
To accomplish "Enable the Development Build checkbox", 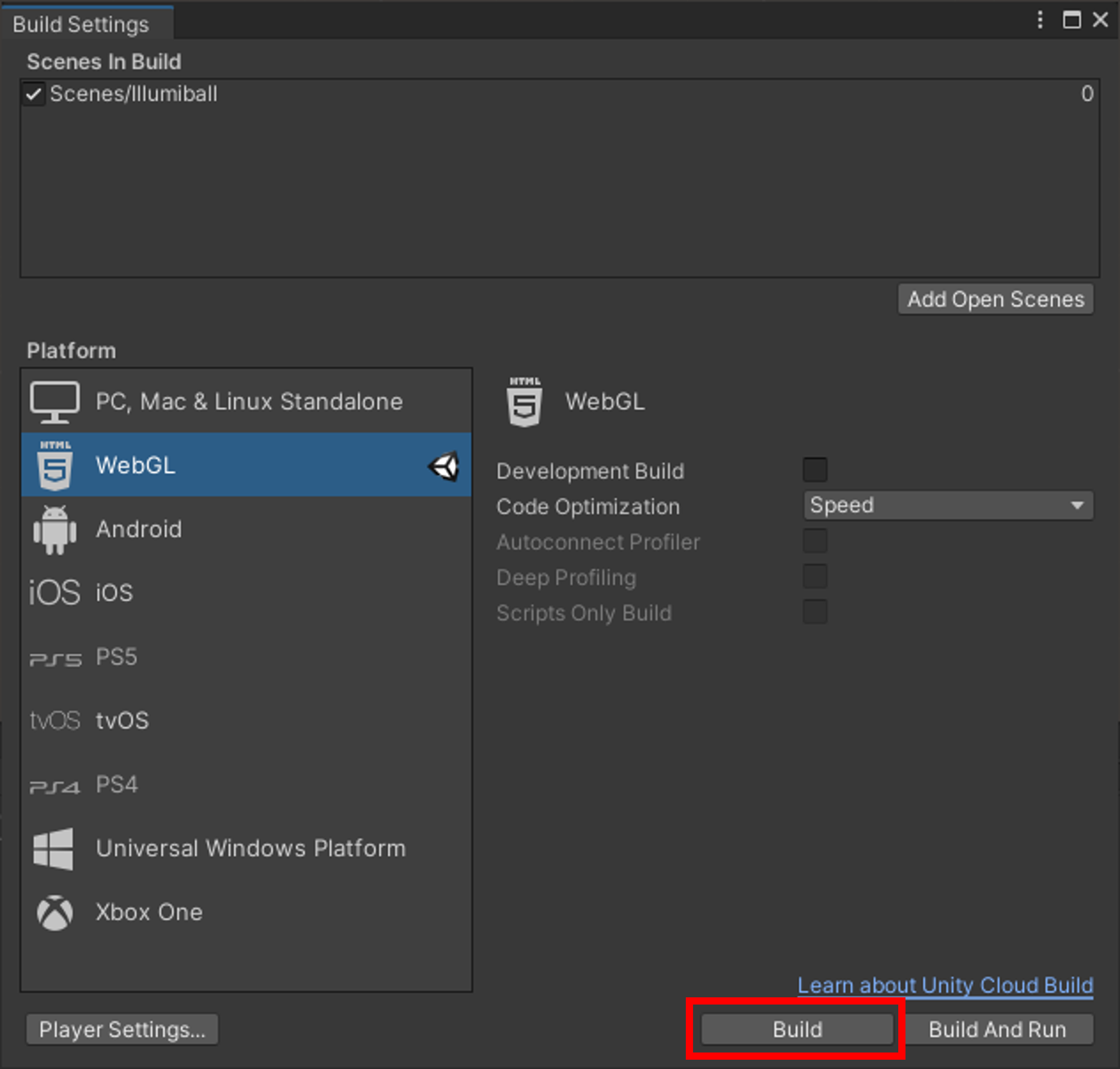I will pyautogui.click(x=815, y=470).
